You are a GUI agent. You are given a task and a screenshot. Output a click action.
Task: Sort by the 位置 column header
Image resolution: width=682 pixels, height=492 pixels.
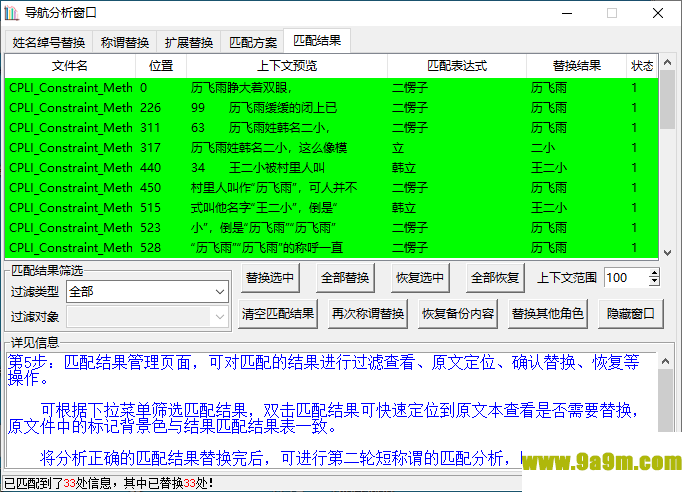[x=161, y=66]
